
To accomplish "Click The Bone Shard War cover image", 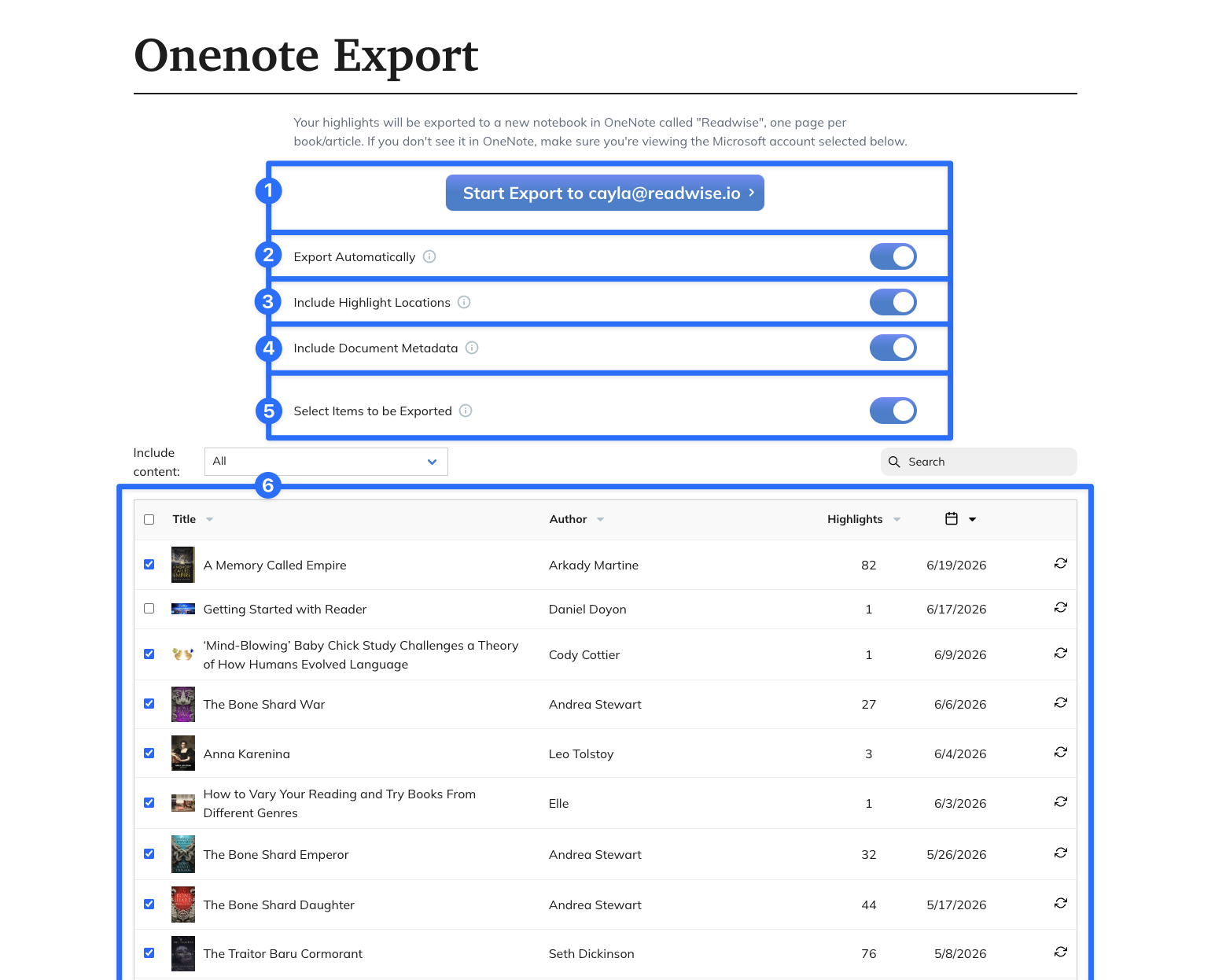I will (183, 704).
